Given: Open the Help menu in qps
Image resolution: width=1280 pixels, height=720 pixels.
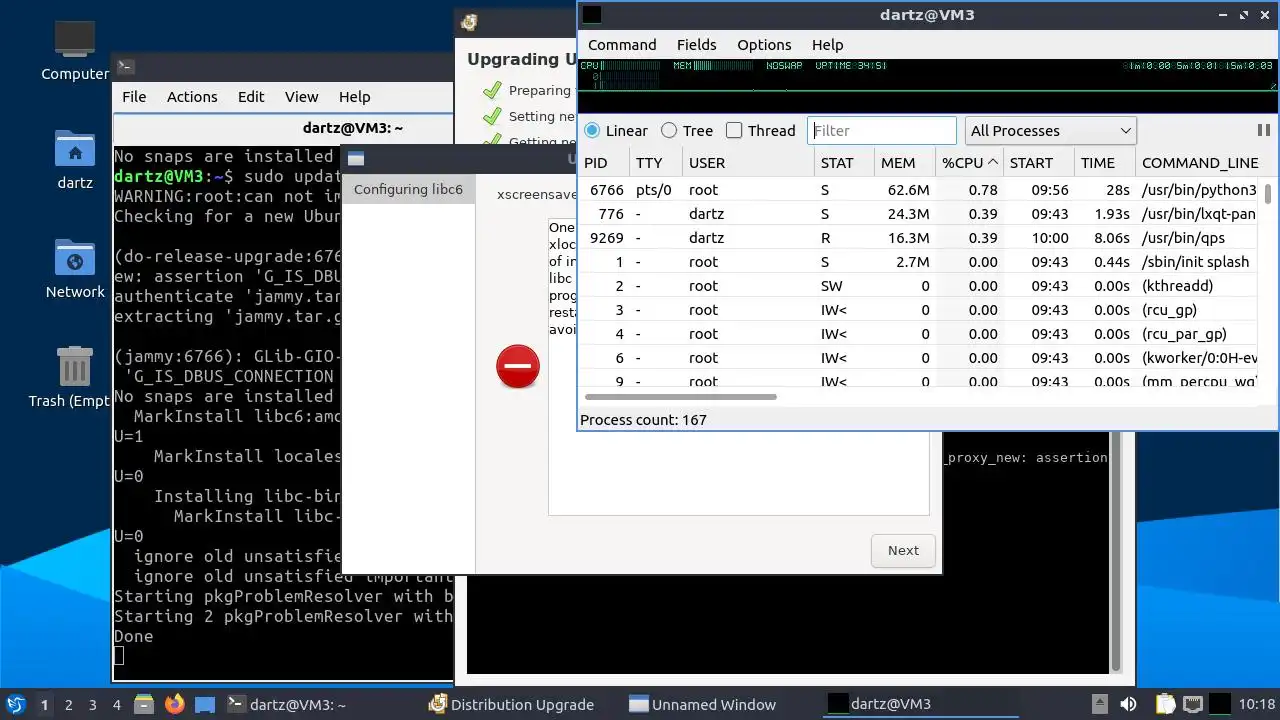Looking at the screenshot, I should [x=827, y=45].
